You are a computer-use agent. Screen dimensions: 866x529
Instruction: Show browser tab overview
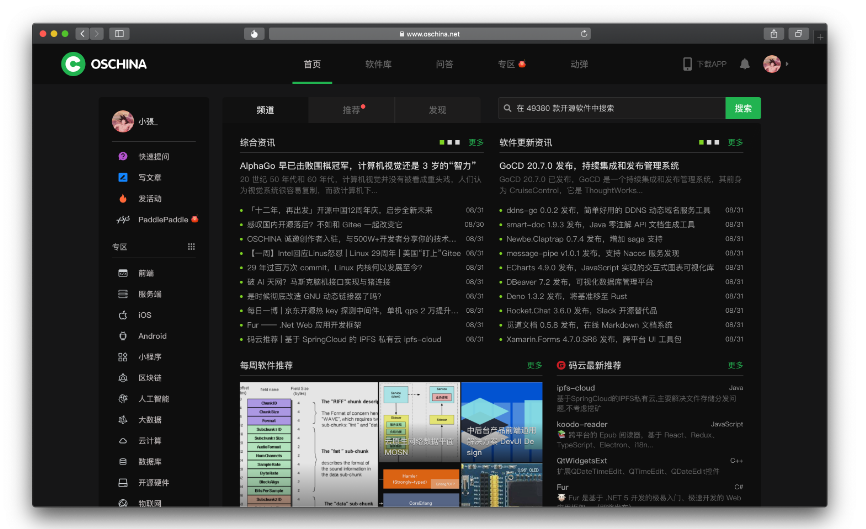pos(798,34)
